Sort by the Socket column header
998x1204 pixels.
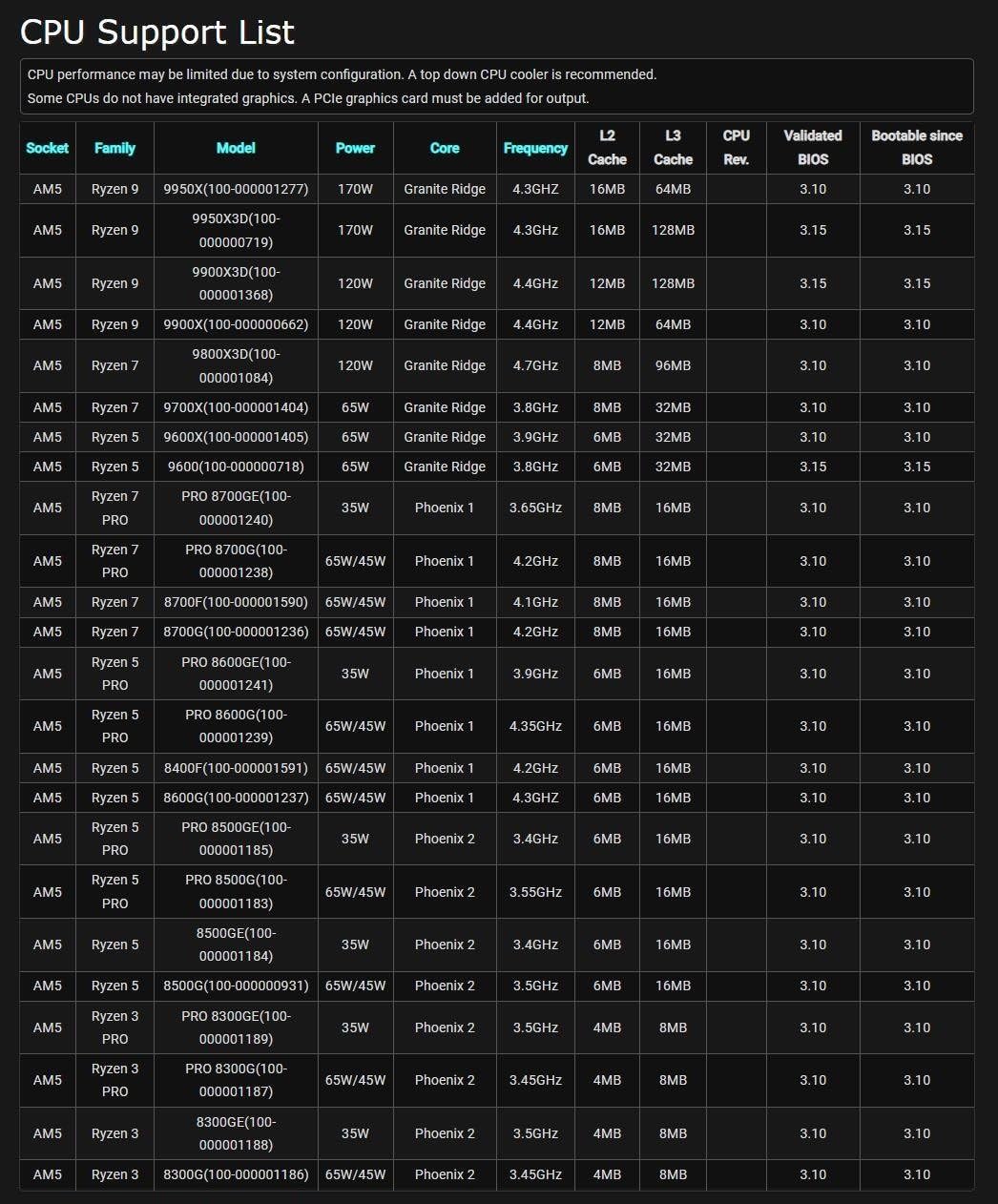coord(48,148)
